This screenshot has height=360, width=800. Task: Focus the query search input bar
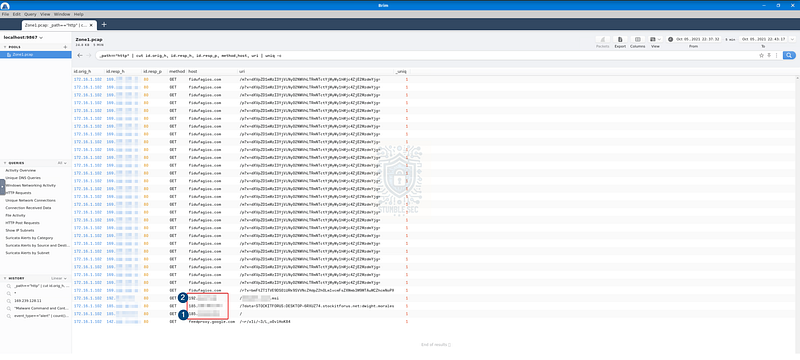pyautogui.click(x=426, y=55)
